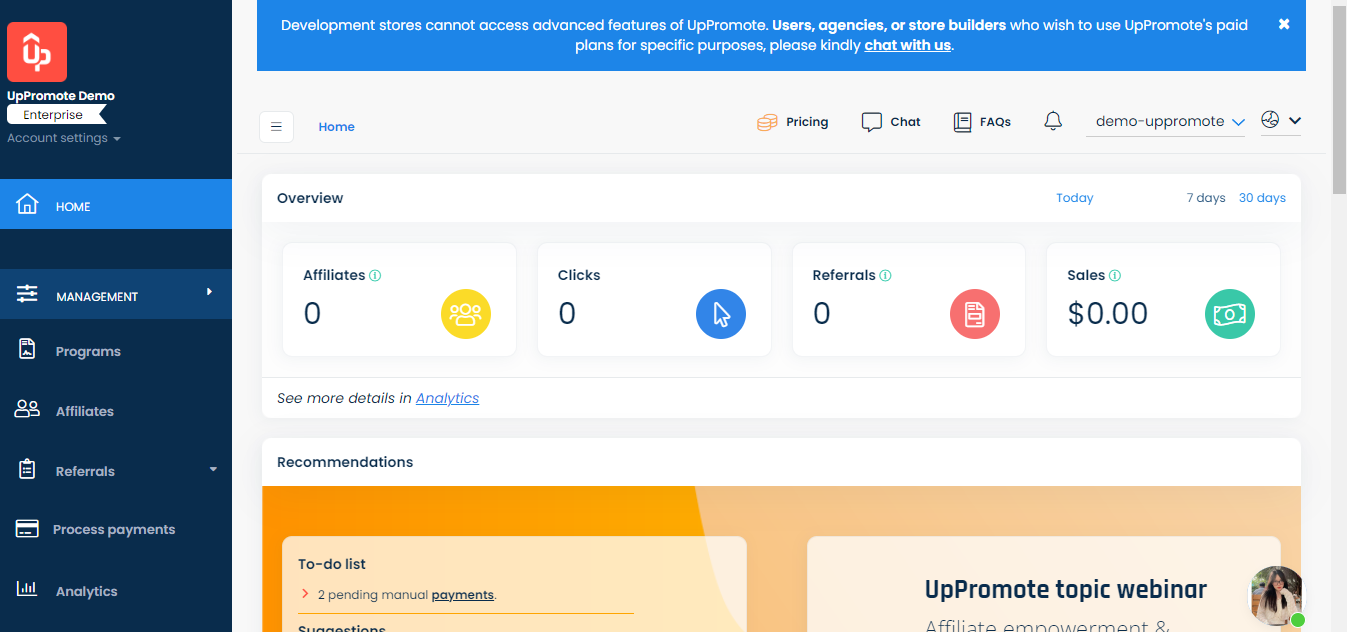Click info icon next to Affiliates

375,275
